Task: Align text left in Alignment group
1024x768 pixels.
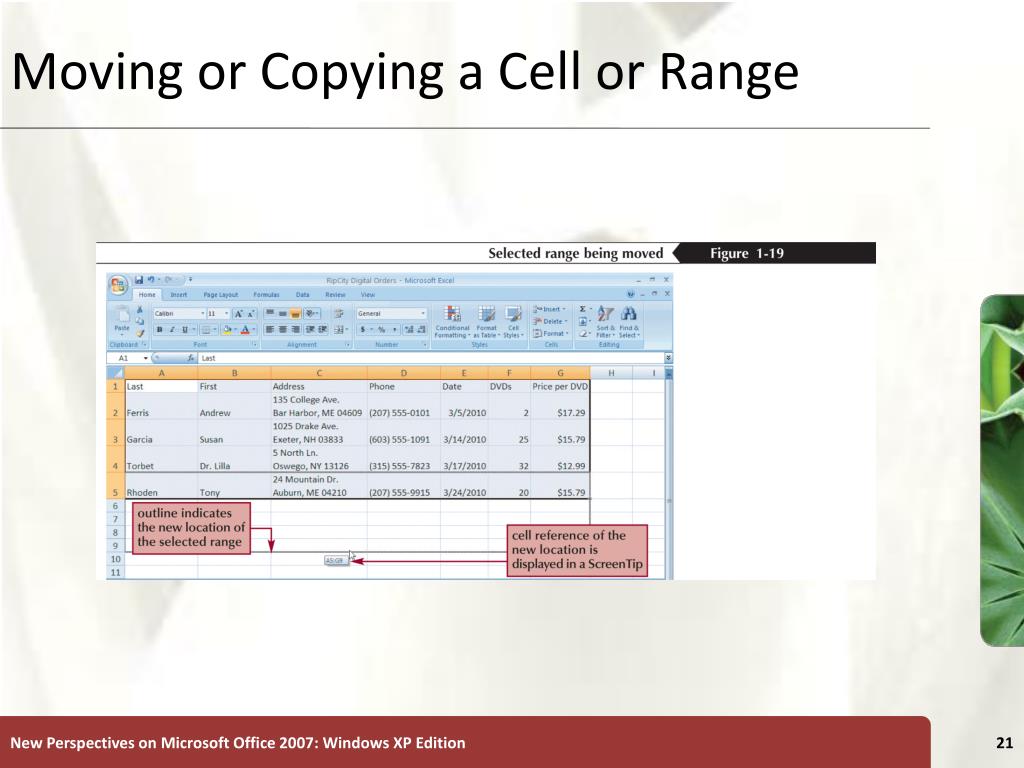Action: pyautogui.click(x=270, y=330)
